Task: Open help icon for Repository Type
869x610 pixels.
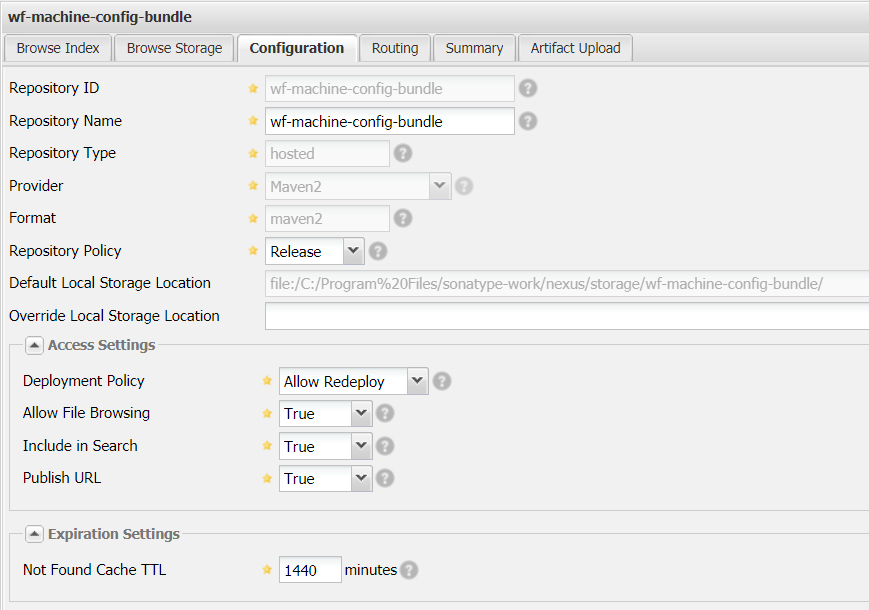Action: (x=403, y=153)
